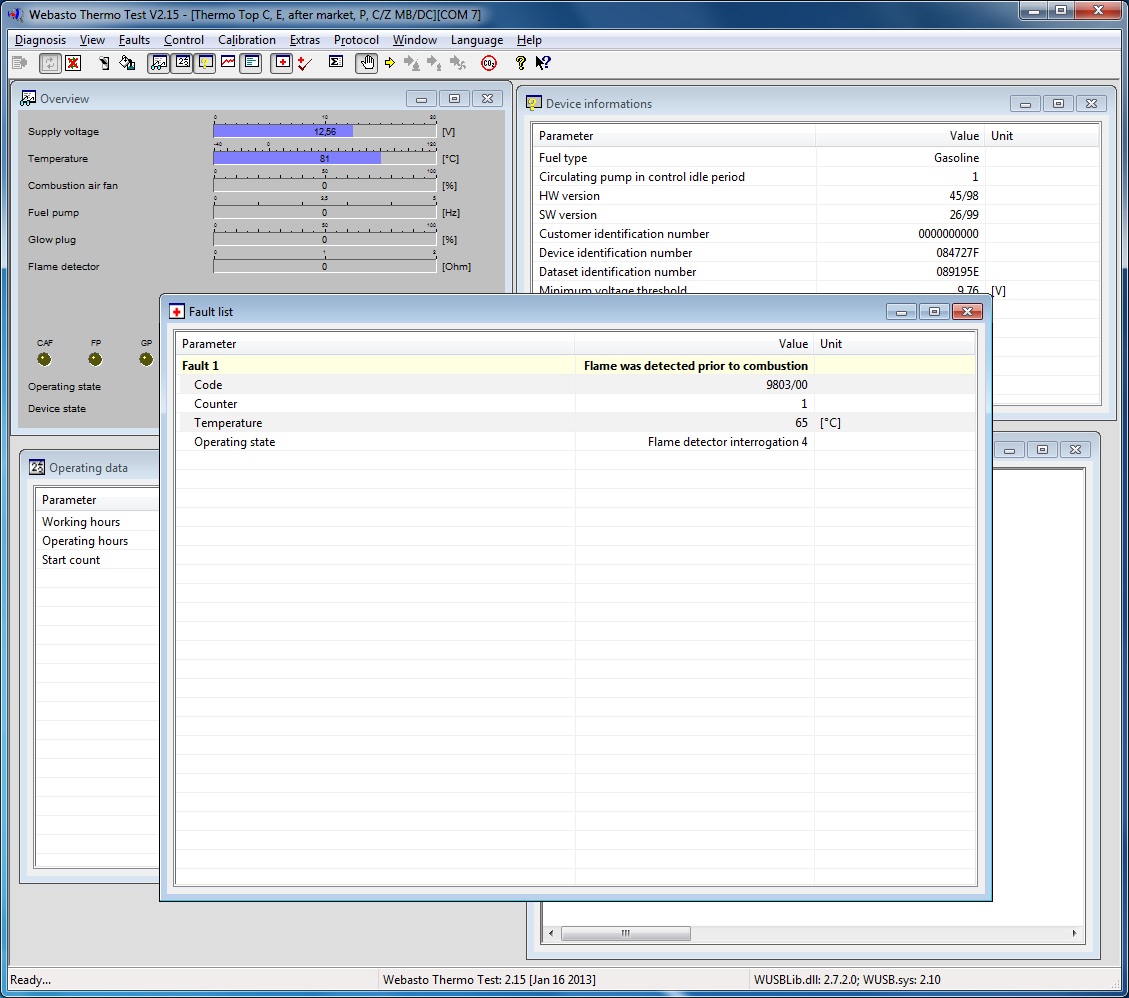The height and width of the screenshot is (998, 1129).
Task: Click the horizontal scrollbar thumb at bottom
Action: [x=626, y=933]
